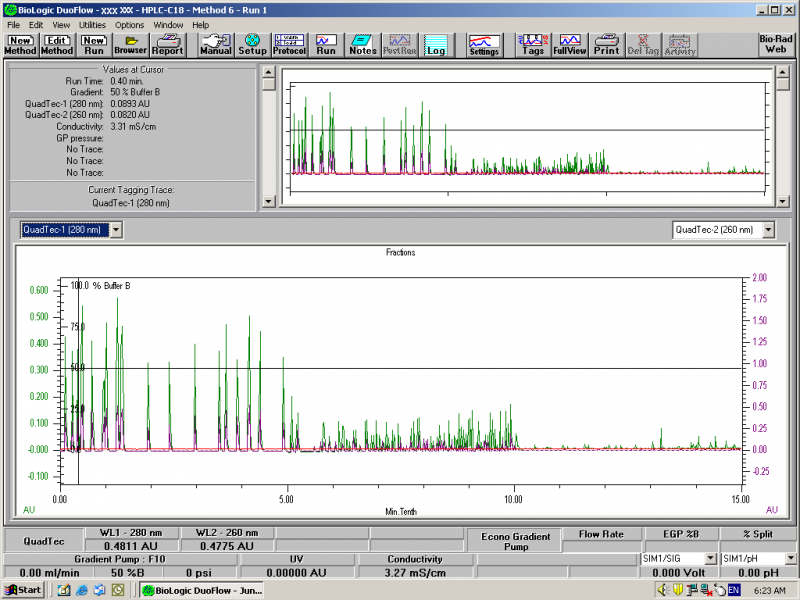Click the Print toolbar icon

pos(606,44)
